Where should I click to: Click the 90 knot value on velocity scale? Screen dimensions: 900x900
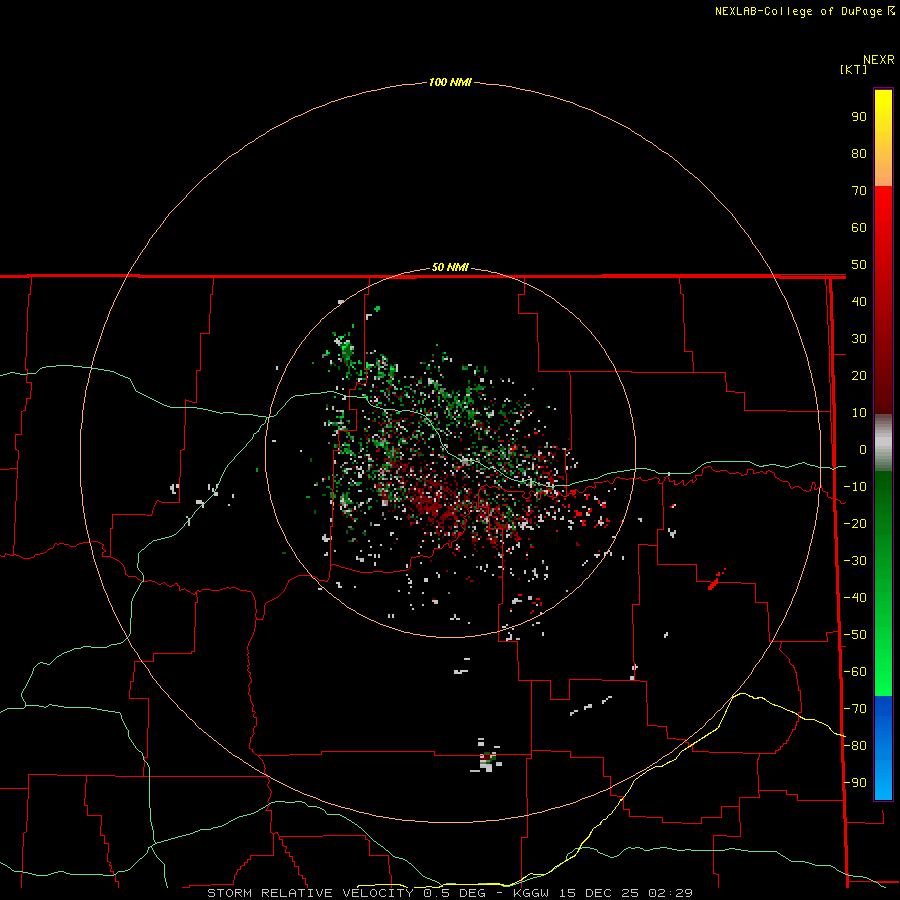(859, 117)
